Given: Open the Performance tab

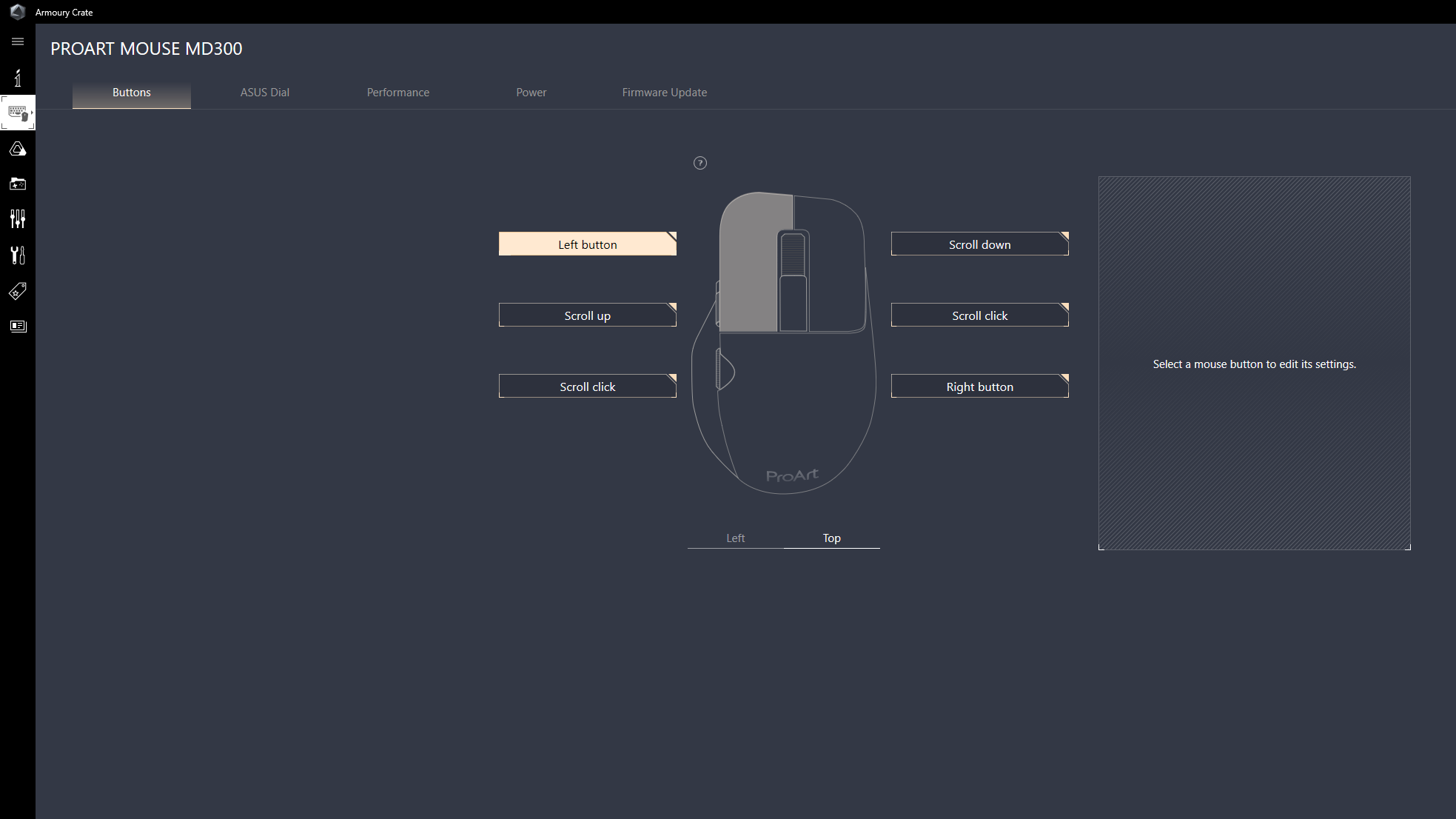Looking at the screenshot, I should [397, 92].
